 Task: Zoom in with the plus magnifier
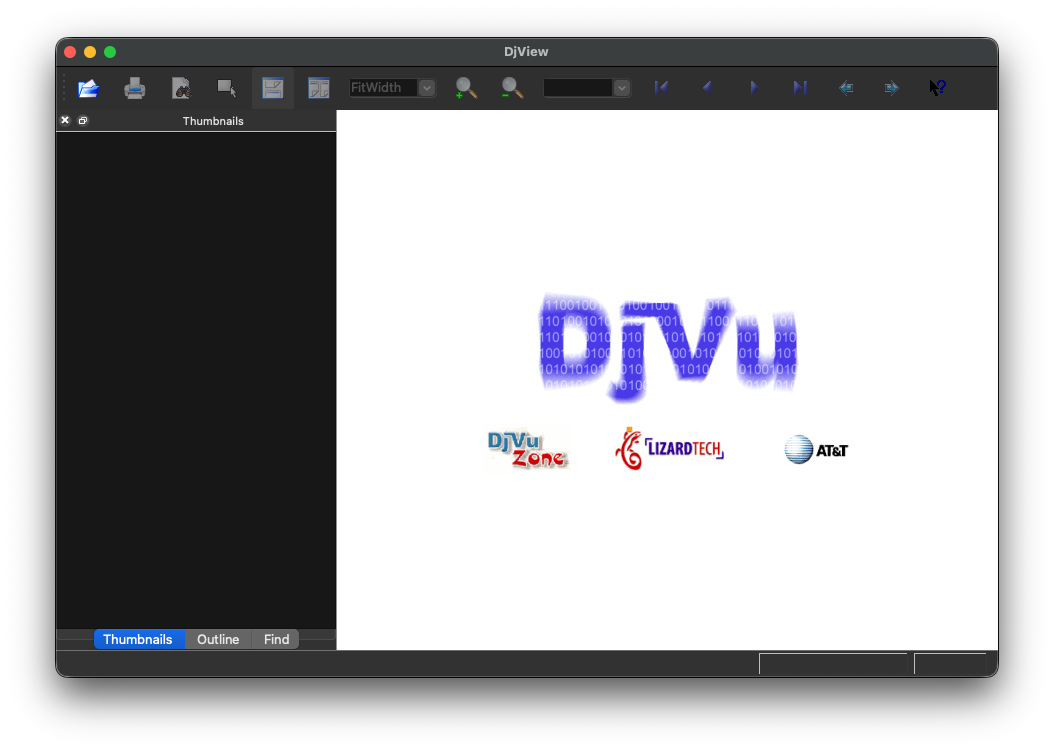466,88
